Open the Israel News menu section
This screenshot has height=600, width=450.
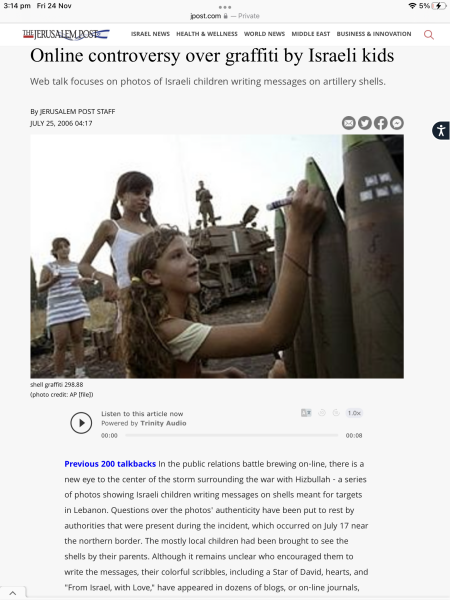pyautogui.click(x=150, y=34)
